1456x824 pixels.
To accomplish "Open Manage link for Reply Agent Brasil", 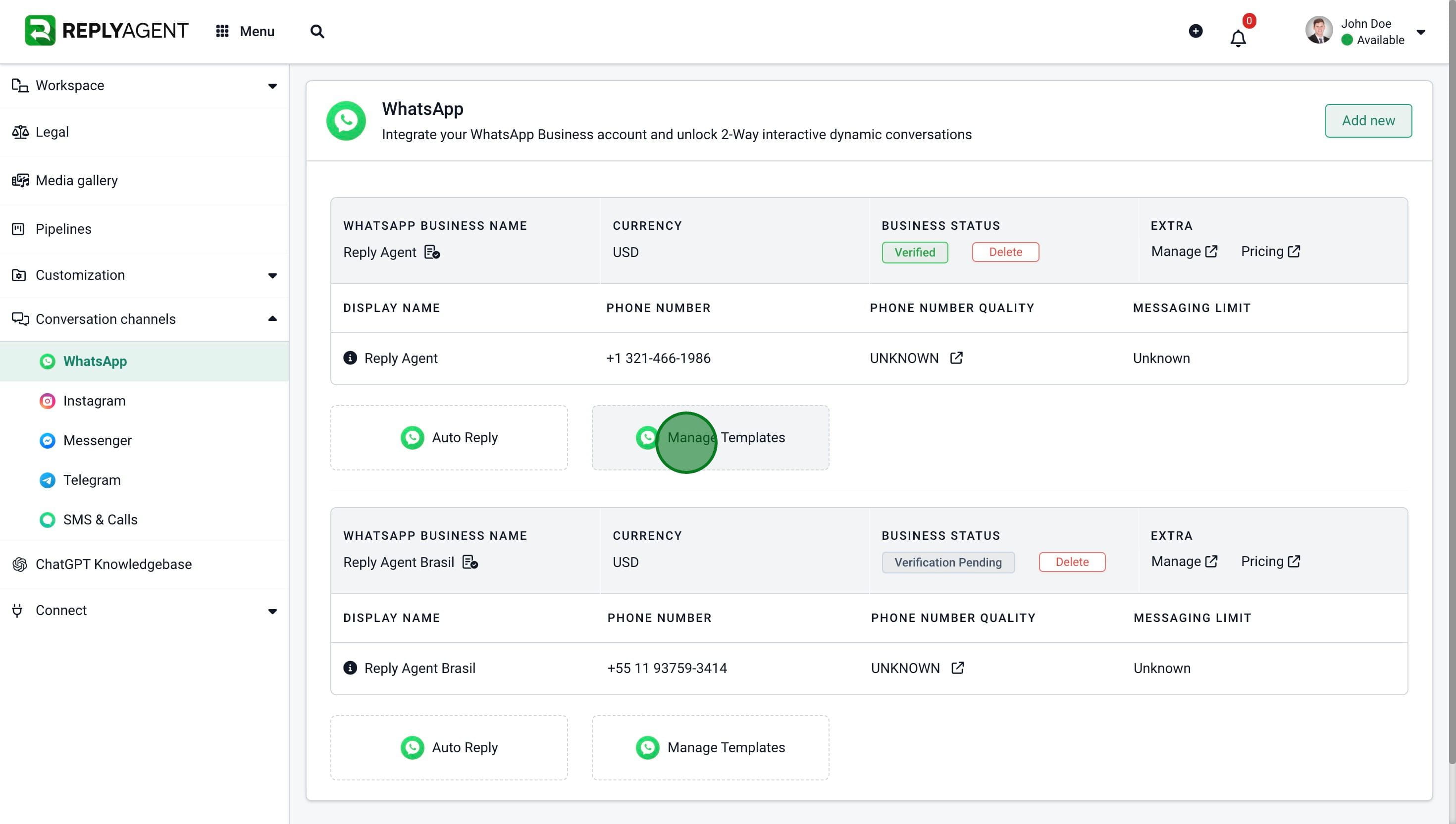I will coord(1184,562).
